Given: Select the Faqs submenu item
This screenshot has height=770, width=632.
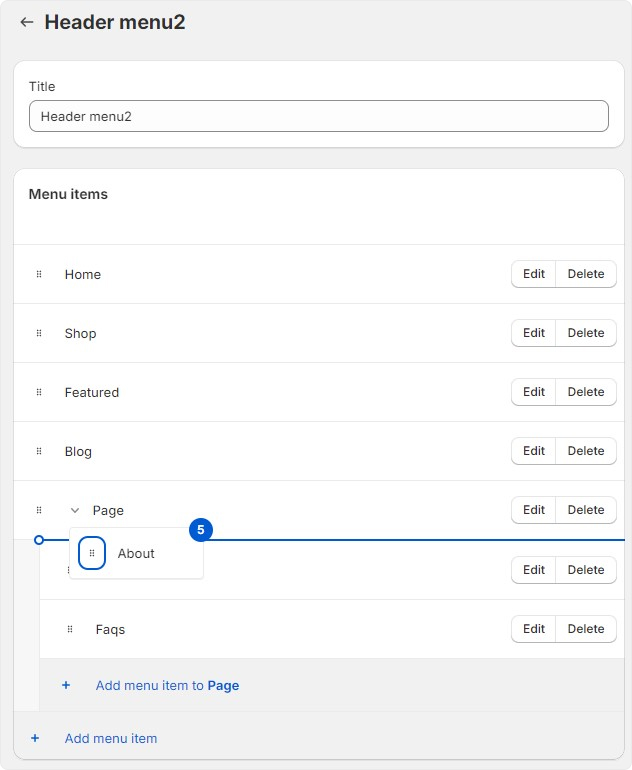Looking at the screenshot, I should point(110,630).
